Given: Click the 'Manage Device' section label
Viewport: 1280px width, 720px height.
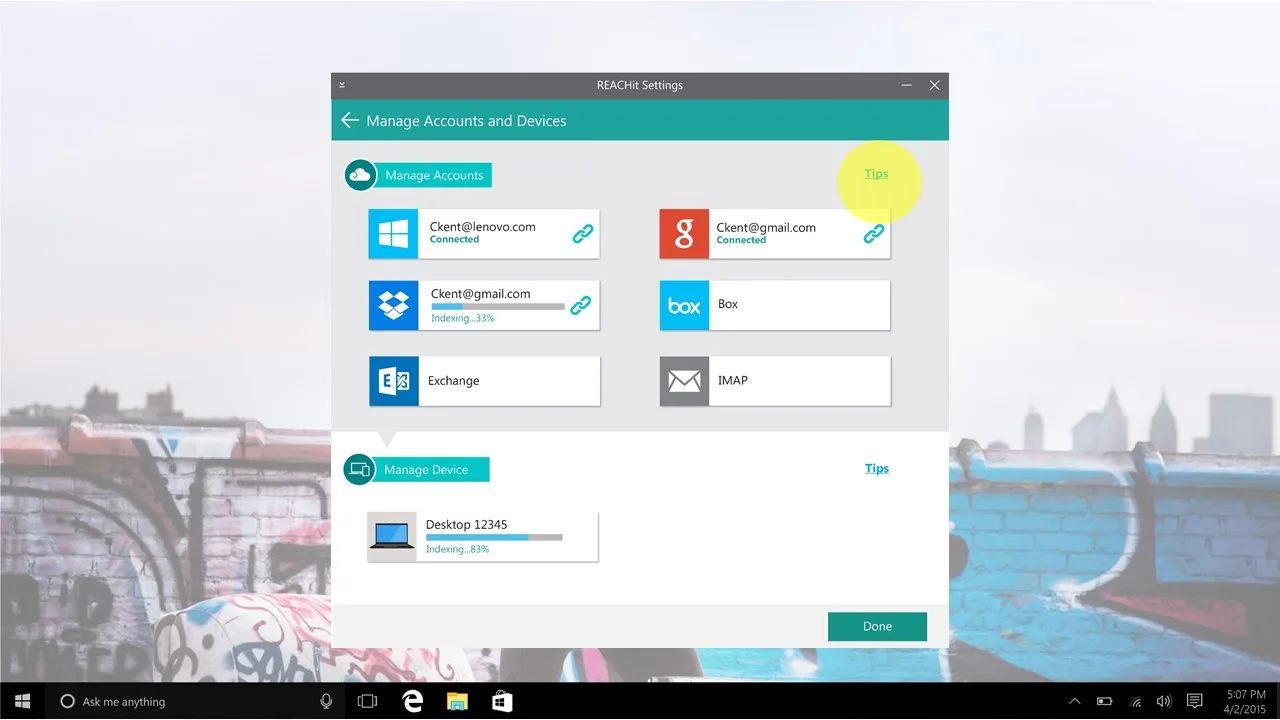Looking at the screenshot, I should click(426, 469).
